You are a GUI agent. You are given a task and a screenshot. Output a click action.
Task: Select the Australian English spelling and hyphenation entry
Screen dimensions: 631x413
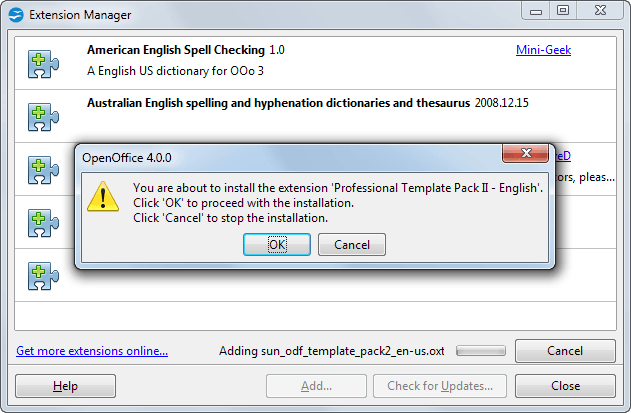pos(316,116)
